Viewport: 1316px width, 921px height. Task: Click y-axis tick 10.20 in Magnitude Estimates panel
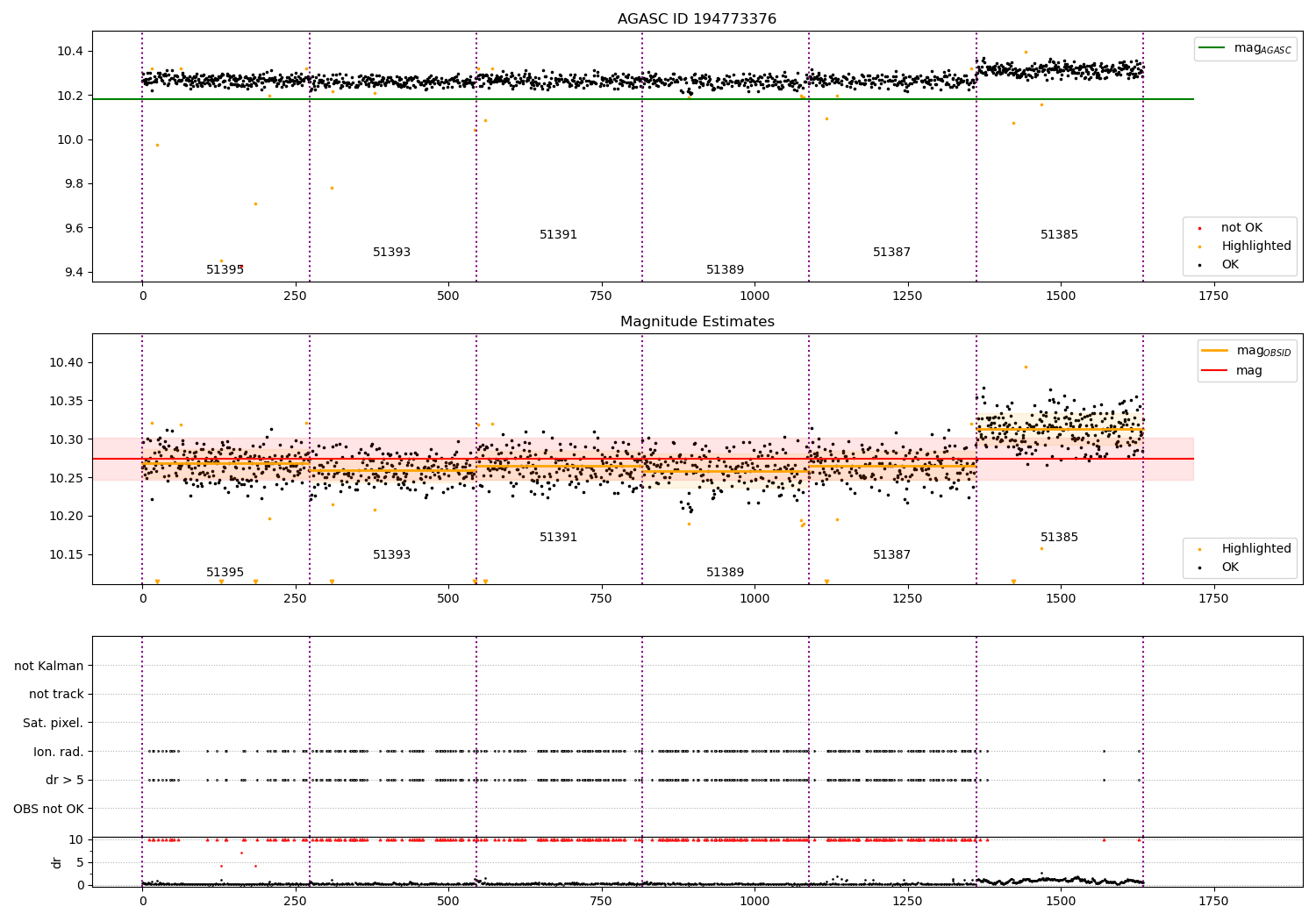[x=67, y=517]
